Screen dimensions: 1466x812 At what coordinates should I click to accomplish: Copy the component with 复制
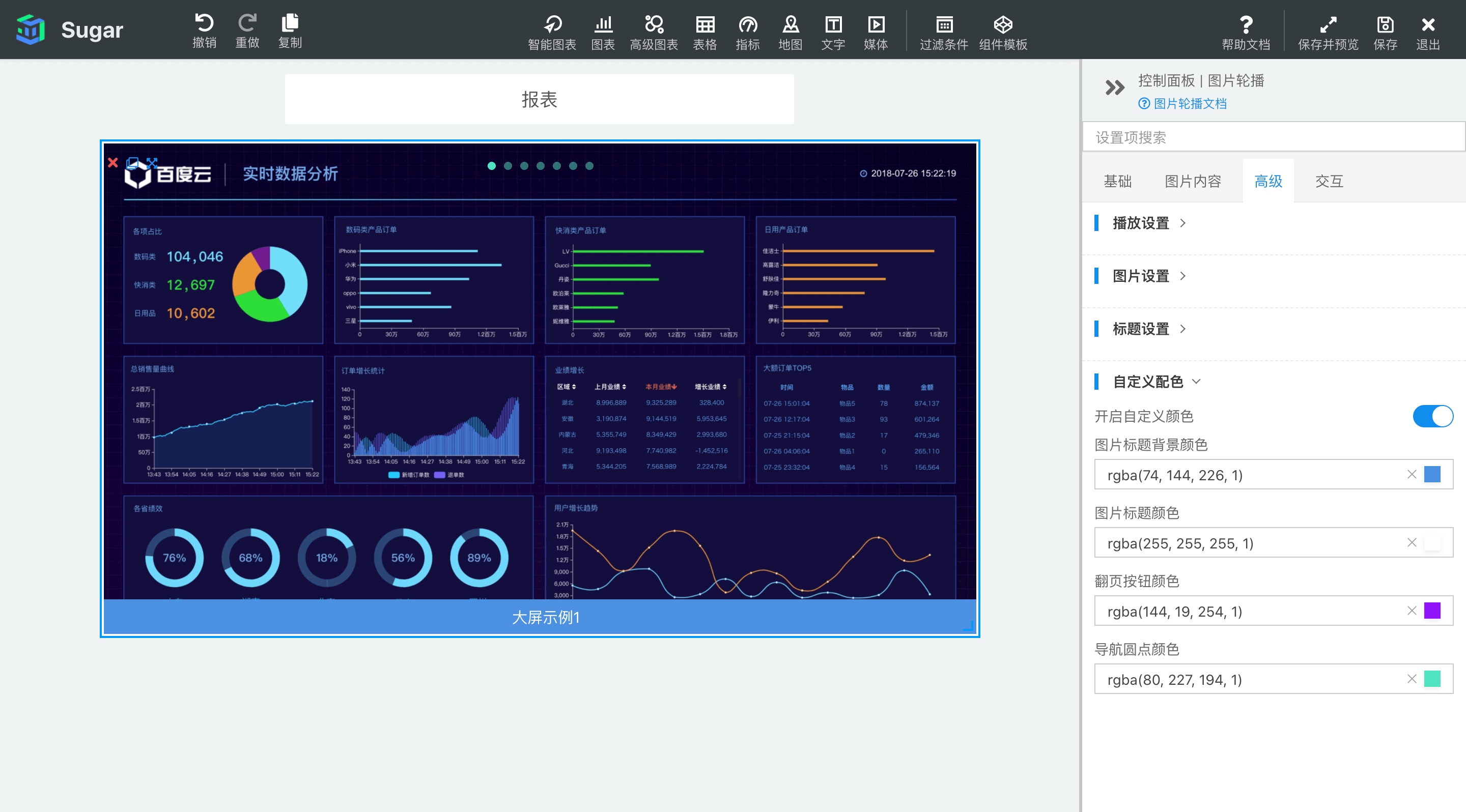click(x=290, y=31)
